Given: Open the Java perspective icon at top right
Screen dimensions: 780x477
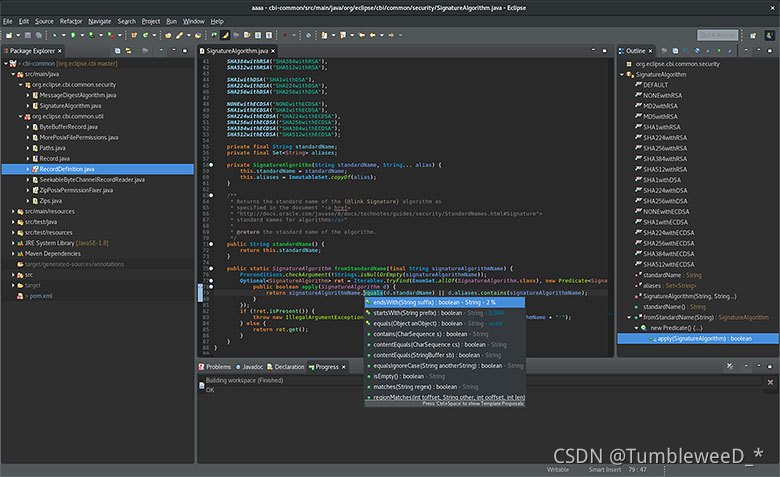Looking at the screenshot, I should pos(769,35).
